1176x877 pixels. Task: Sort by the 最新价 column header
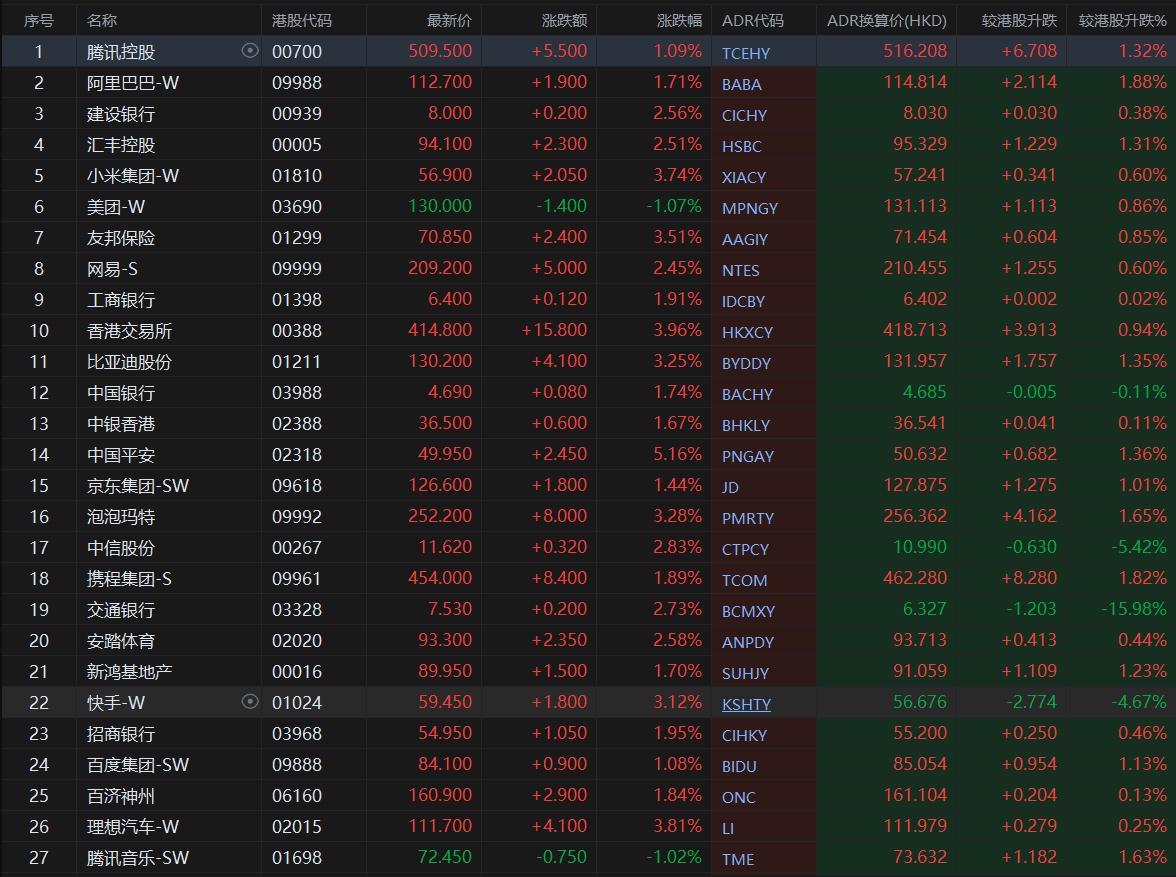449,20
